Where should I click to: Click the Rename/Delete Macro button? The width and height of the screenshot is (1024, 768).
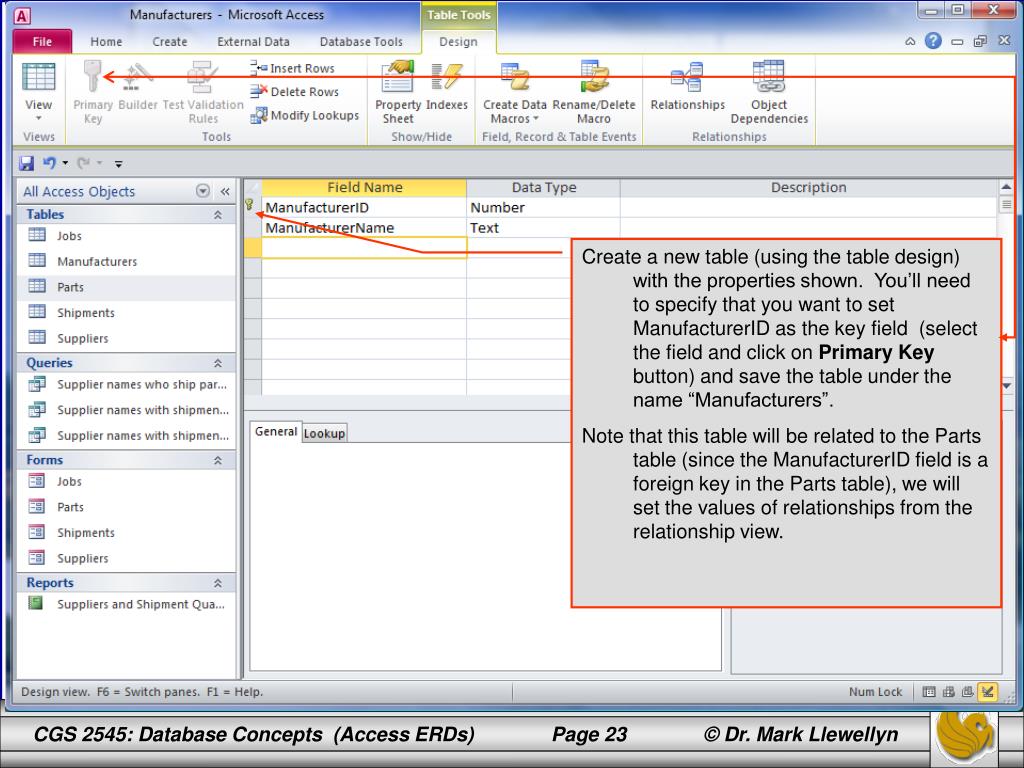(594, 92)
